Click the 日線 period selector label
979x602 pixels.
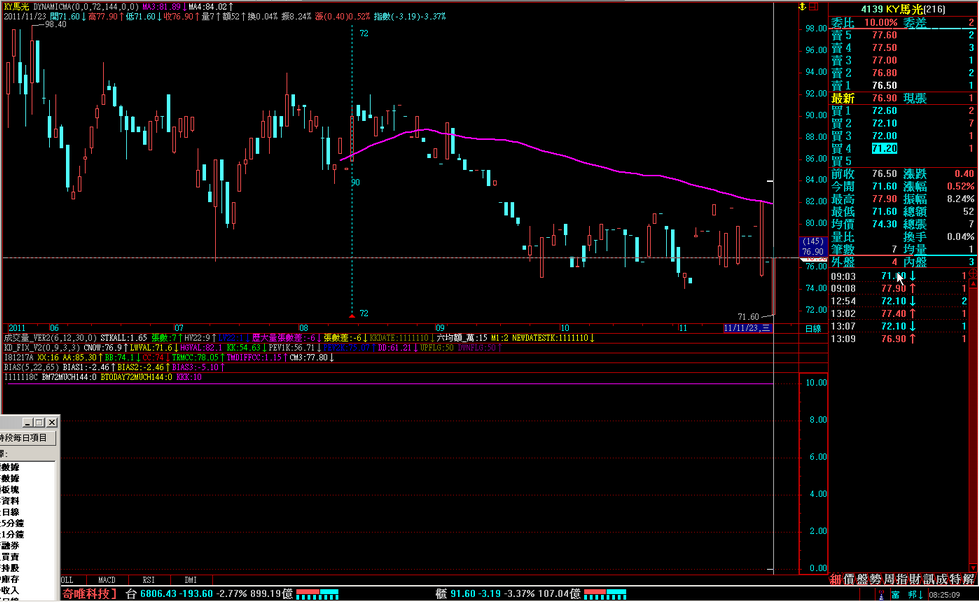point(813,328)
